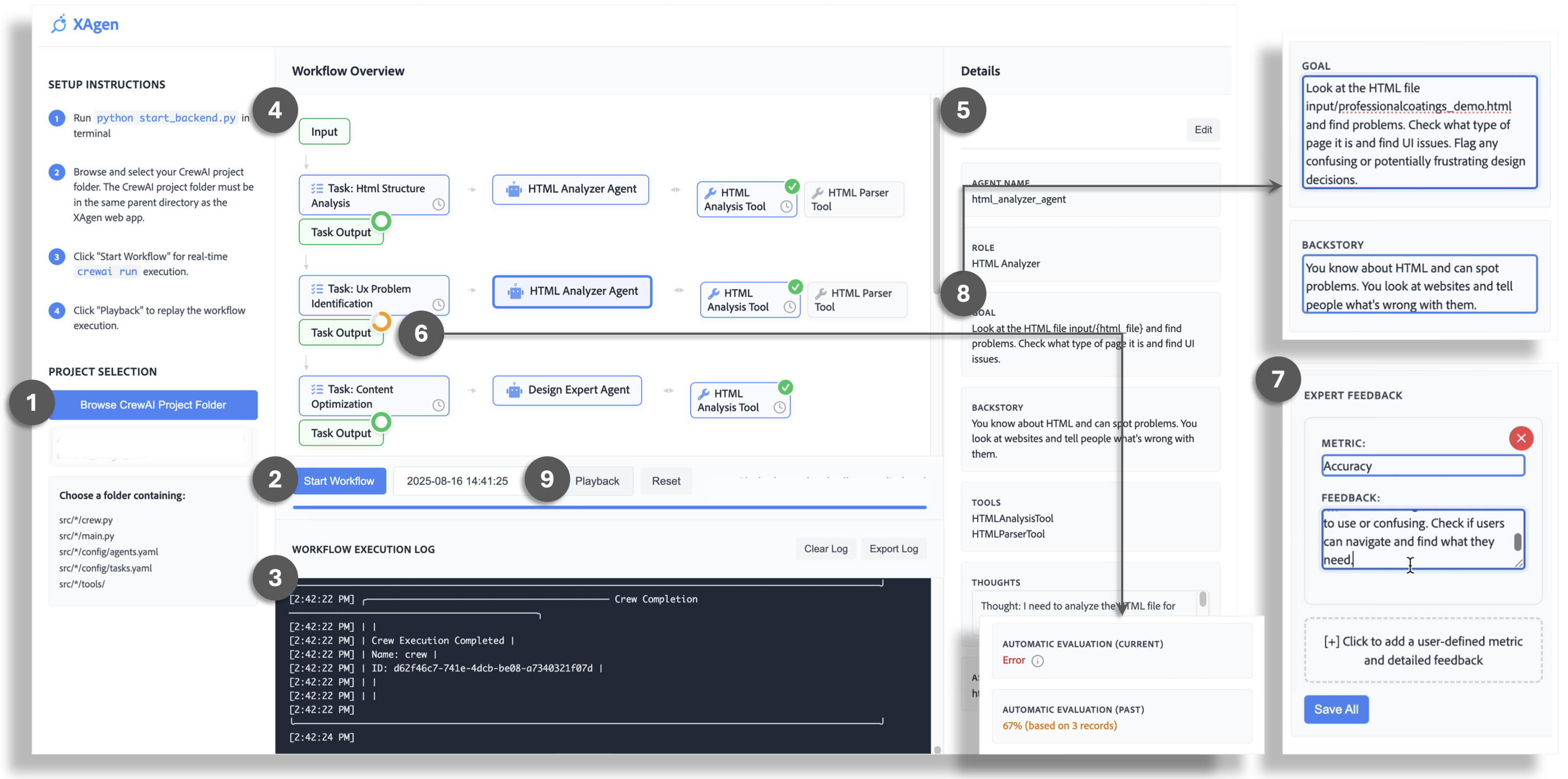Image resolution: width=1568 pixels, height=779 pixels.
Task: Click the Save All button
Action: pos(1336,710)
